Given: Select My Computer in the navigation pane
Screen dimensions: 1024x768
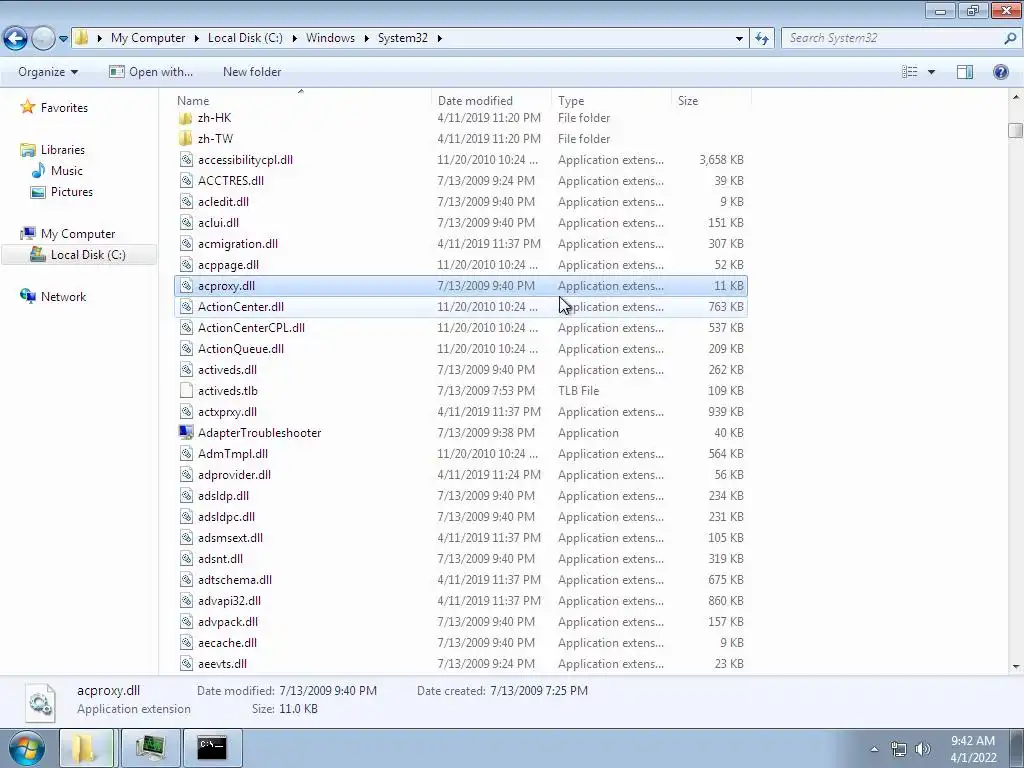Looking at the screenshot, I should point(78,234).
